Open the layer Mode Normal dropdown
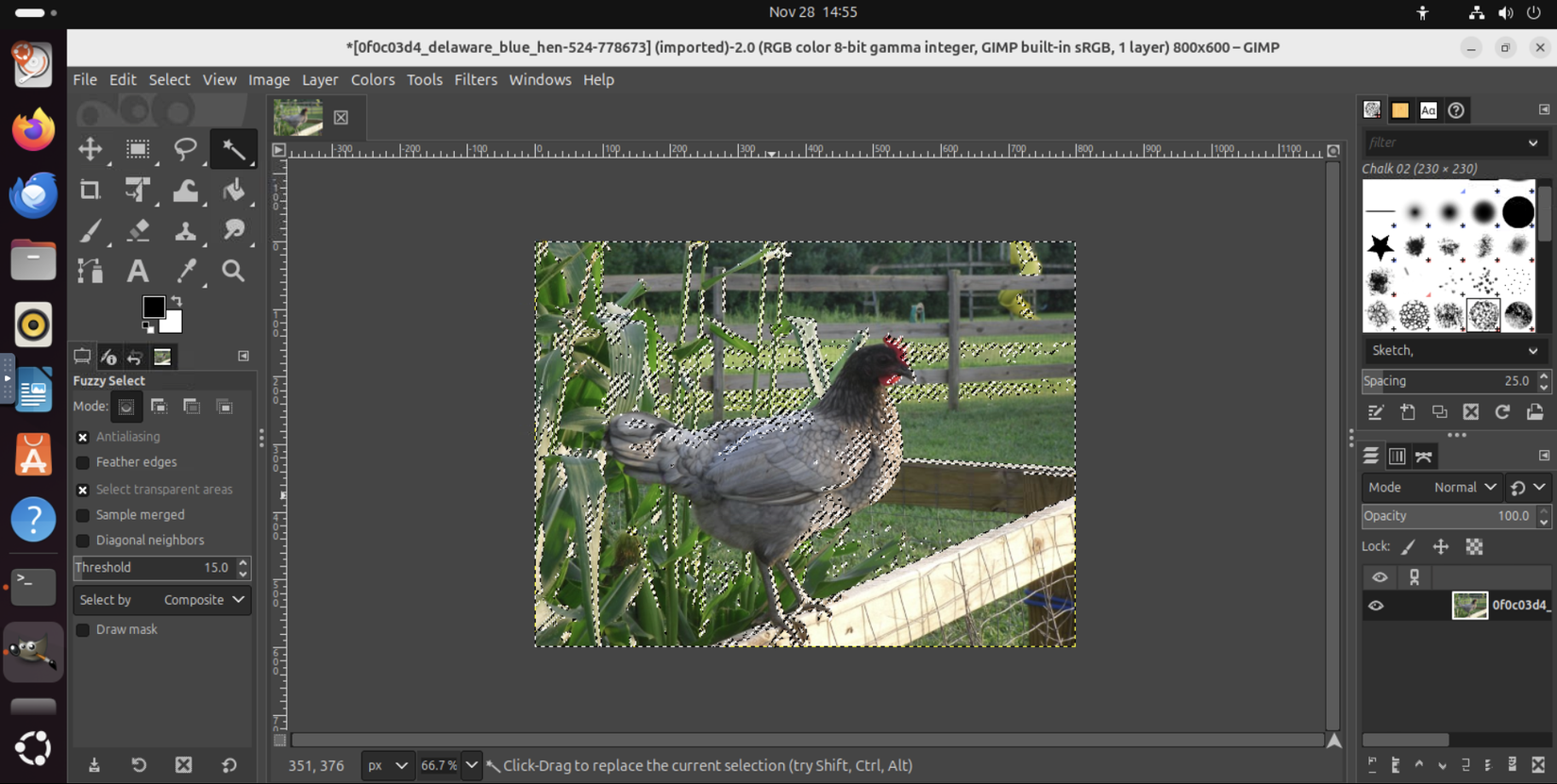The width and height of the screenshot is (1557, 784). (1464, 488)
